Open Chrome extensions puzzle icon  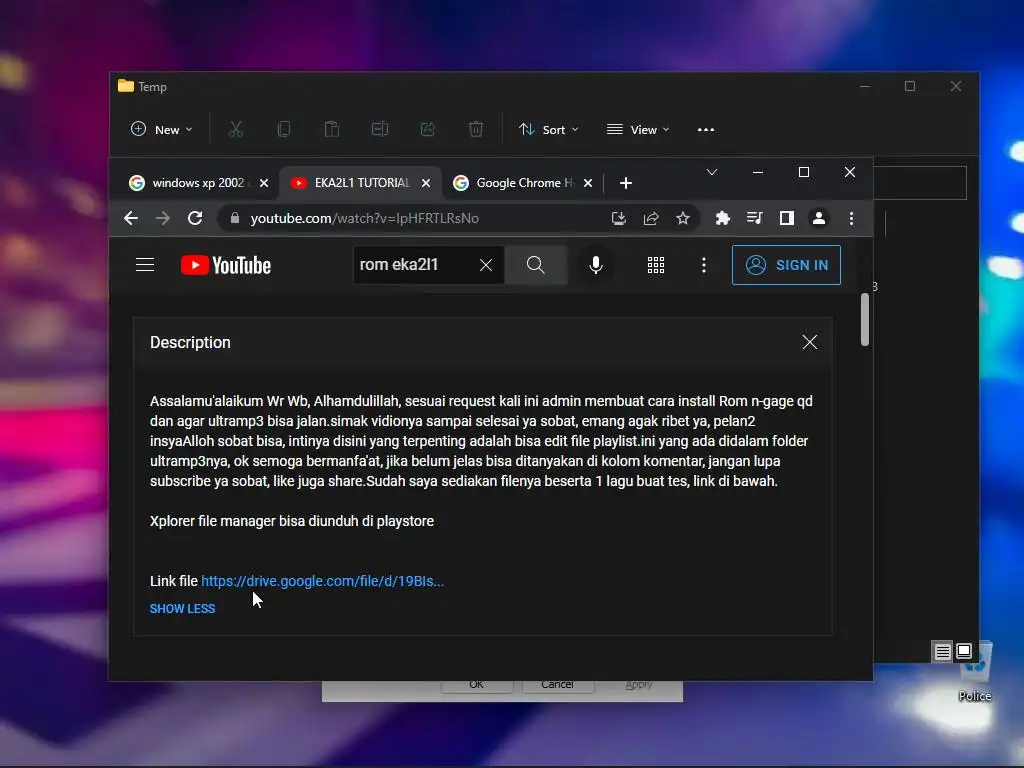click(722, 218)
